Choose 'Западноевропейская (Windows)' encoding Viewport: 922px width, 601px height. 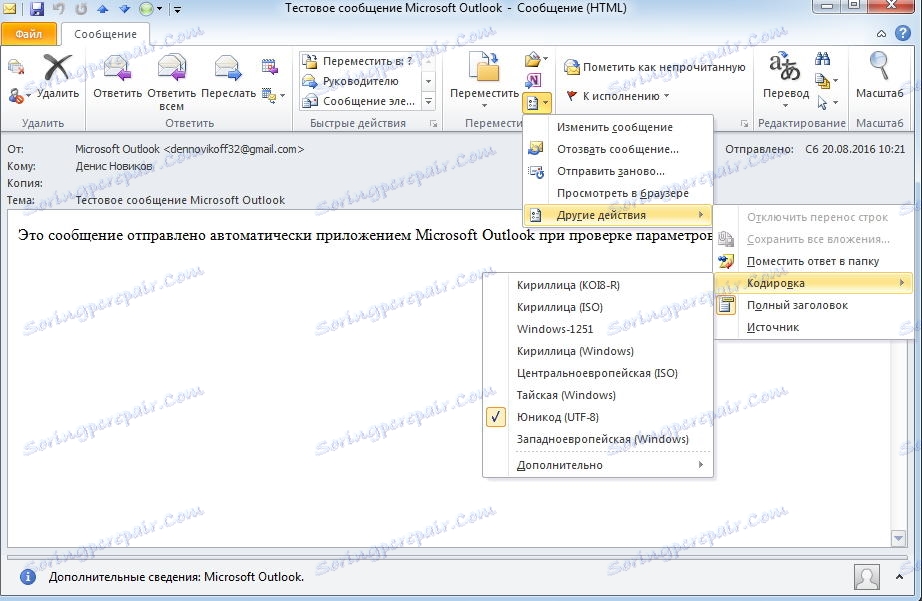[598, 439]
